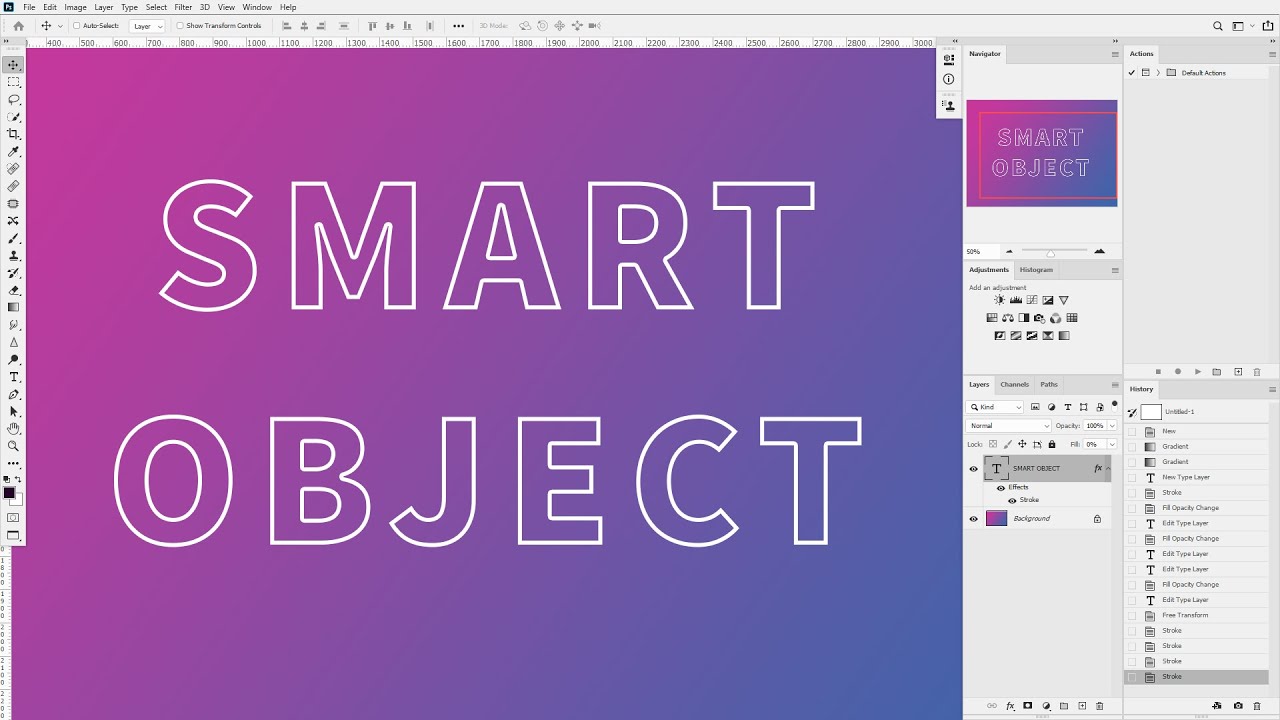Switch to the Channels tab
Screen dimensions: 1280x720
(x=1014, y=384)
